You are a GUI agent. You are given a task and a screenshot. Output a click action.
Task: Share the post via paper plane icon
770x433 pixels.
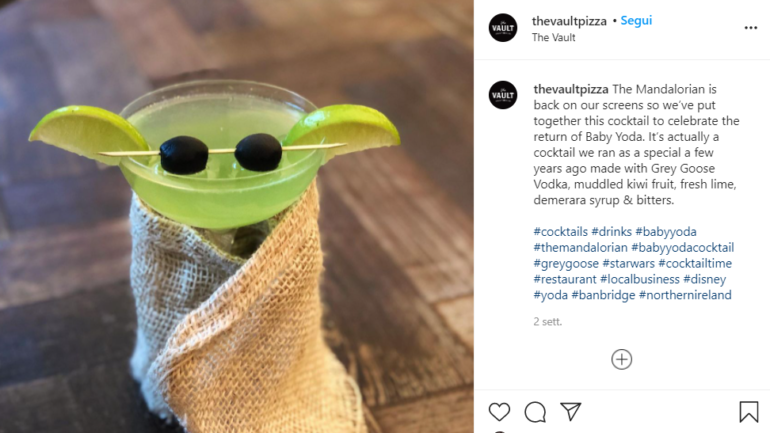click(571, 411)
